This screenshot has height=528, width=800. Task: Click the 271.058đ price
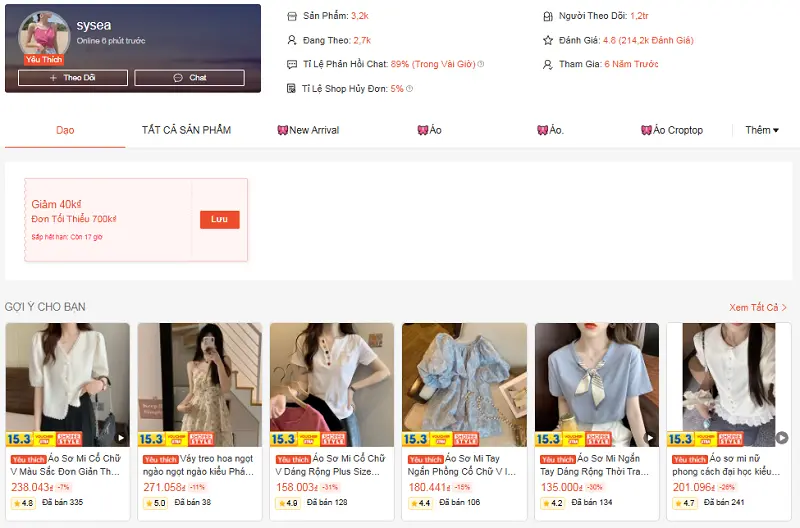(x=164, y=488)
